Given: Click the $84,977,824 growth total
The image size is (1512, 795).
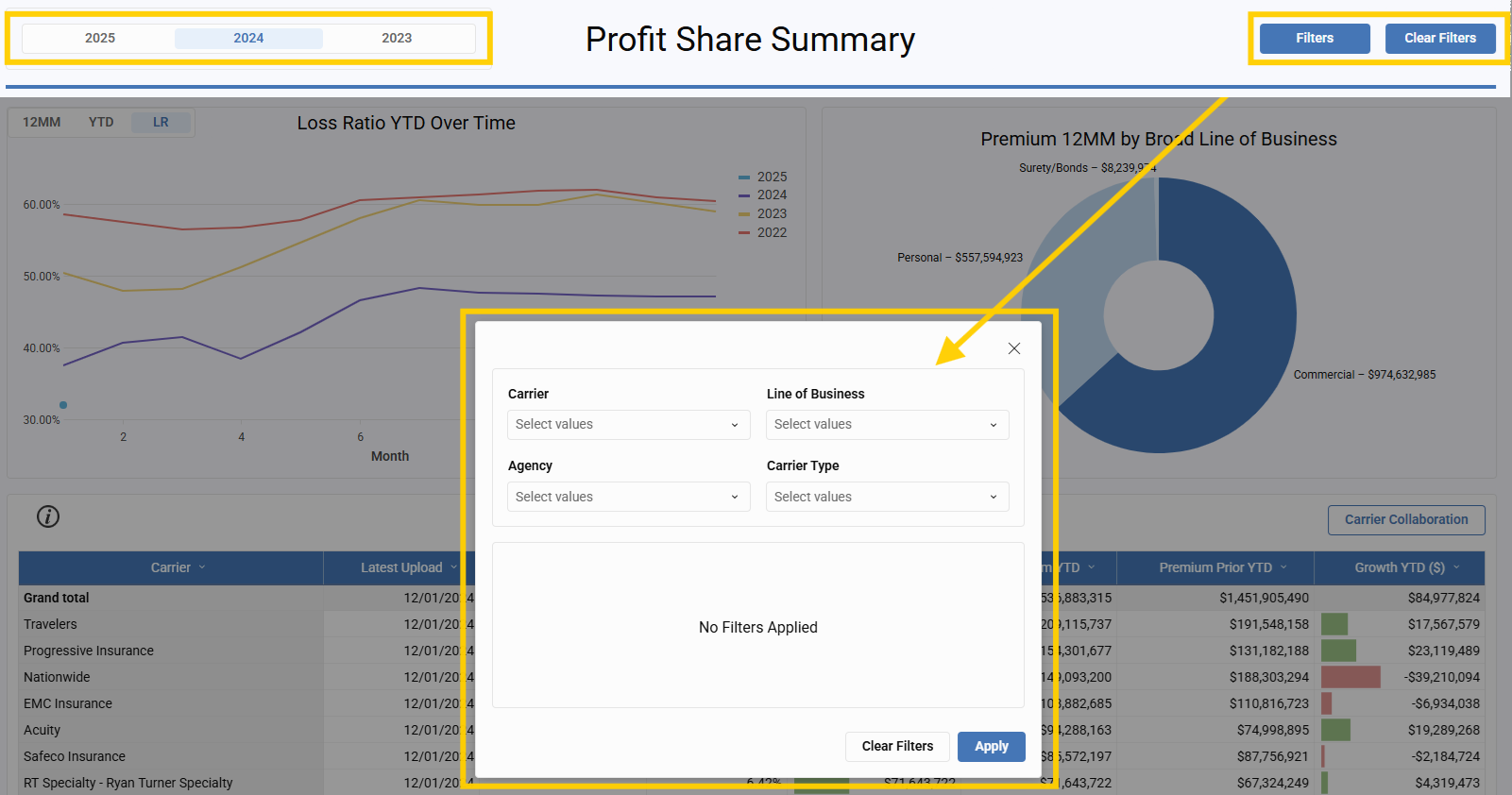Looking at the screenshot, I should pyautogui.click(x=1444, y=598).
